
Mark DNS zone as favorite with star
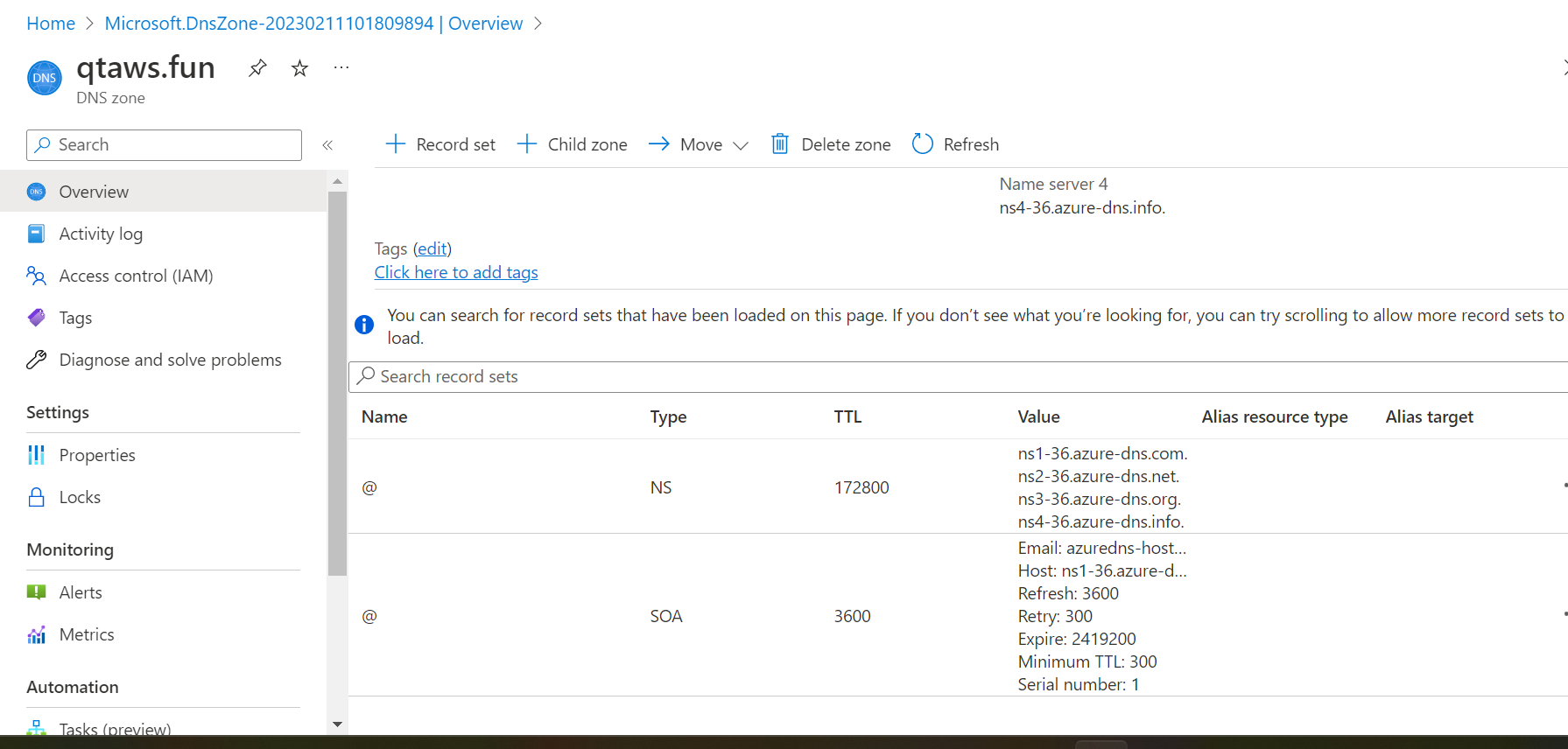[x=299, y=68]
